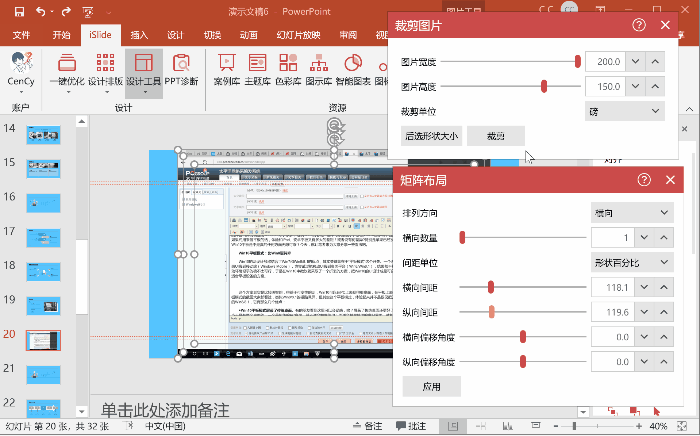Click the 裁剪 button

(496, 136)
